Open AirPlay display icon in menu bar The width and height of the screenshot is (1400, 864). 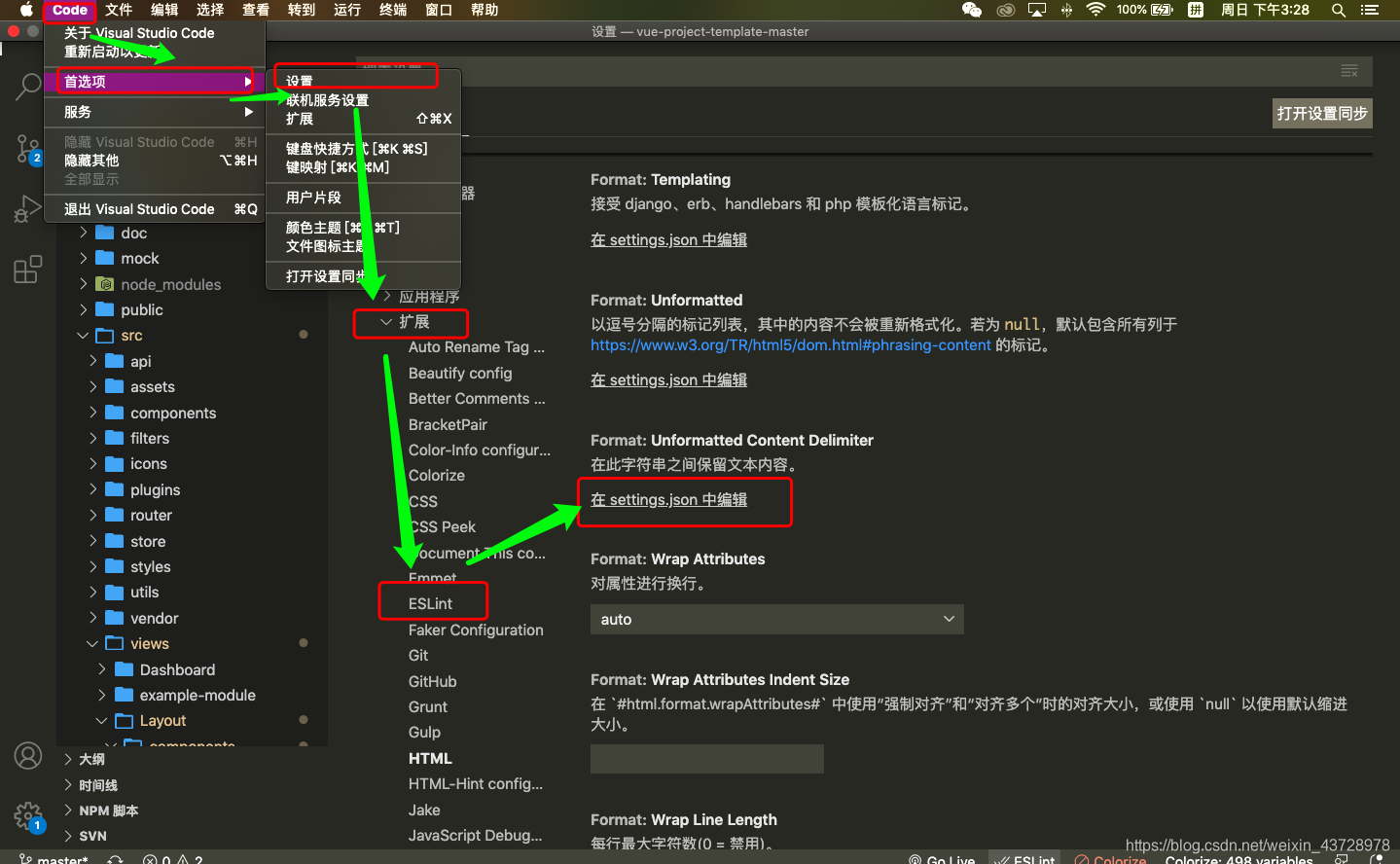coord(1037,10)
